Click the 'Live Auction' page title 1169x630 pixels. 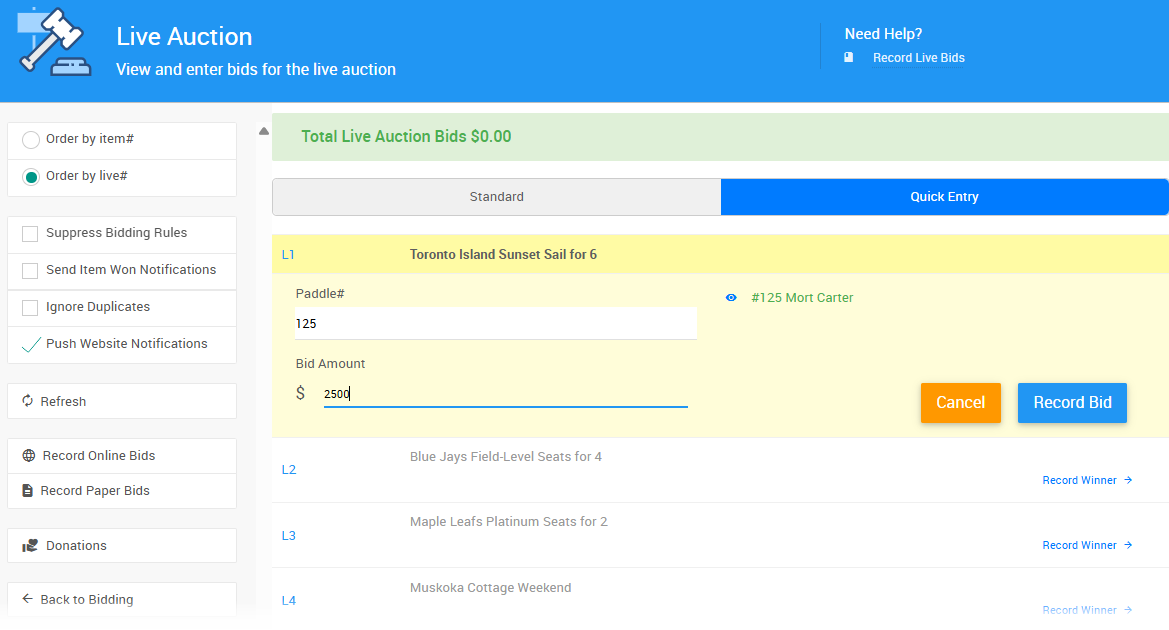[184, 37]
